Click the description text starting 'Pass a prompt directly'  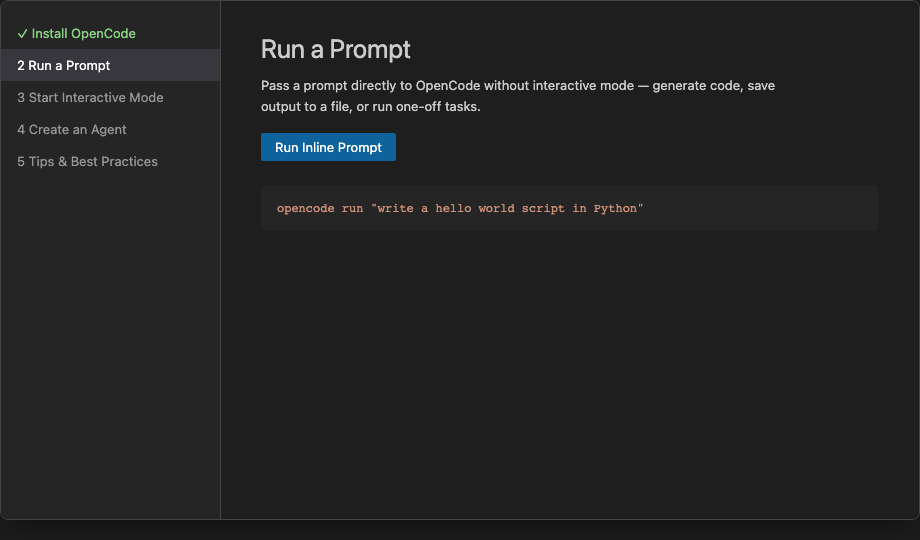518,96
